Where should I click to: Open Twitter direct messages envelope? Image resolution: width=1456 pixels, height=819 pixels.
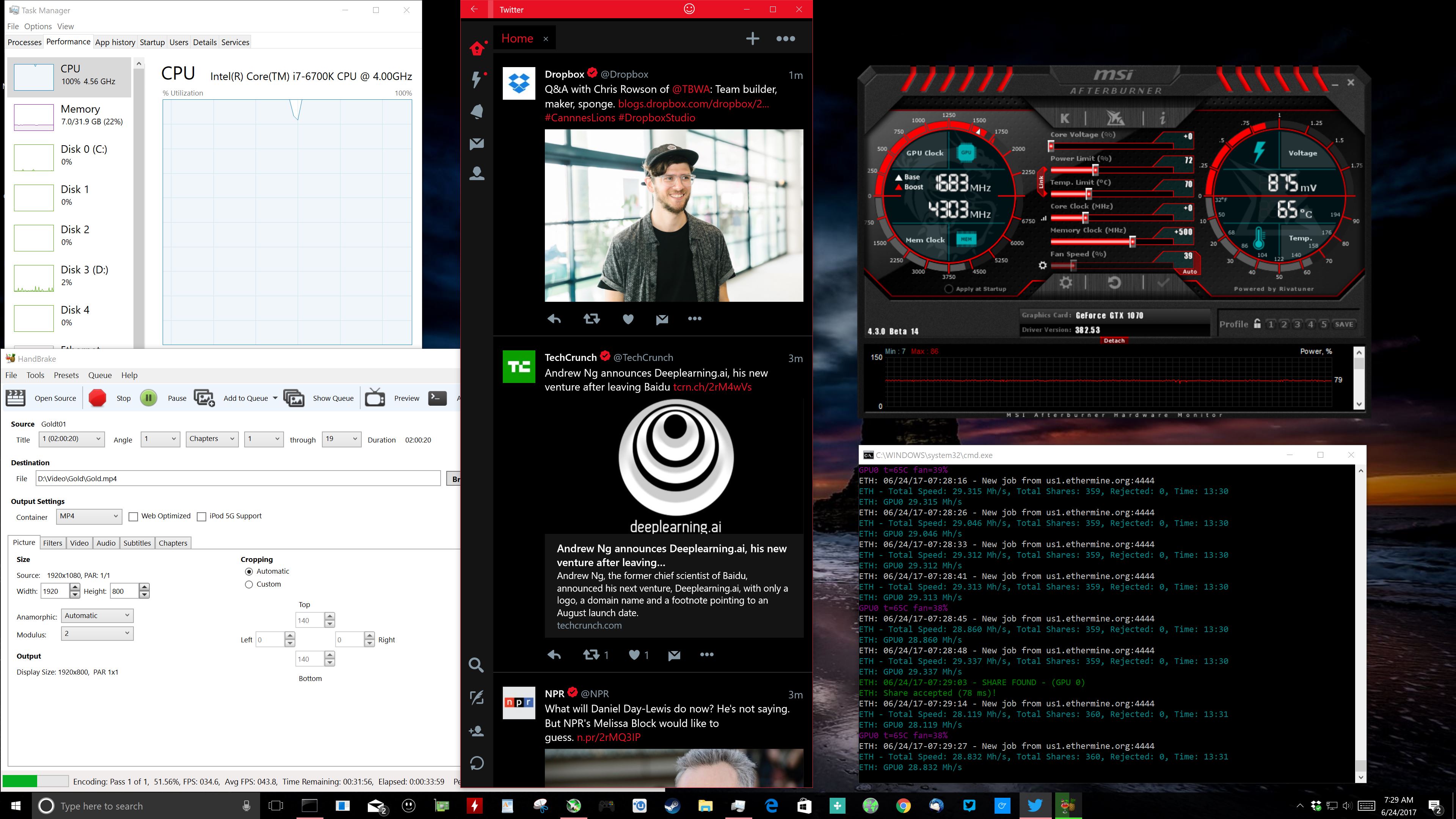[477, 144]
